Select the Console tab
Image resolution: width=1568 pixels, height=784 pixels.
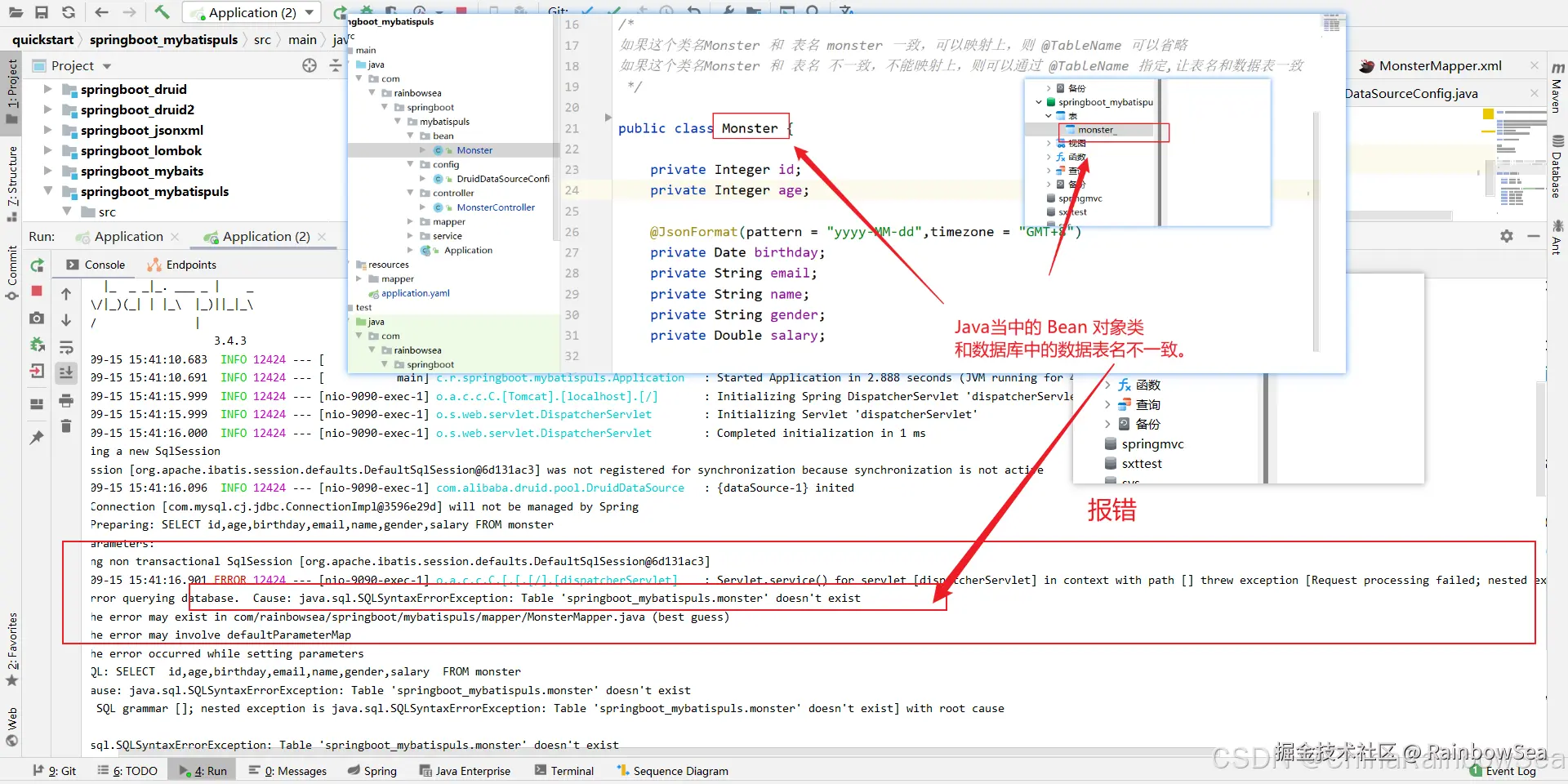click(96, 265)
